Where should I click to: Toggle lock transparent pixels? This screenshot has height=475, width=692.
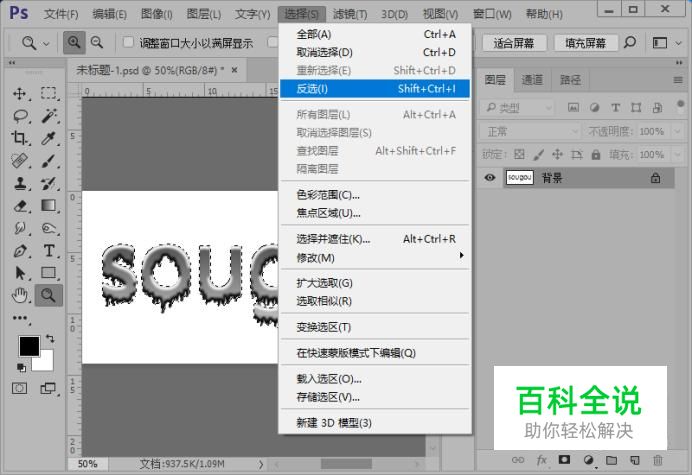[519, 155]
